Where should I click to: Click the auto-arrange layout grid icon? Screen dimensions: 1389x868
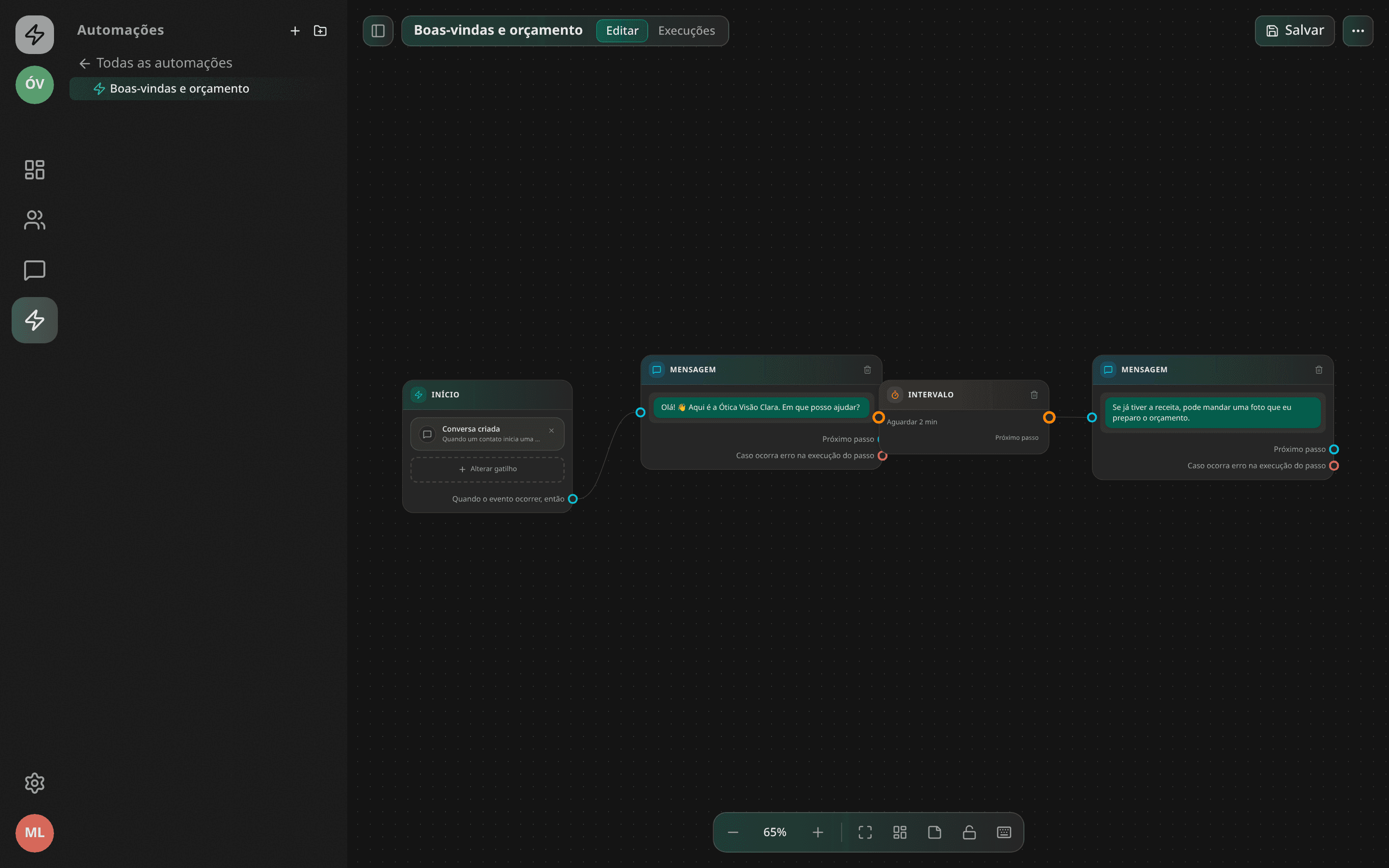[900, 832]
